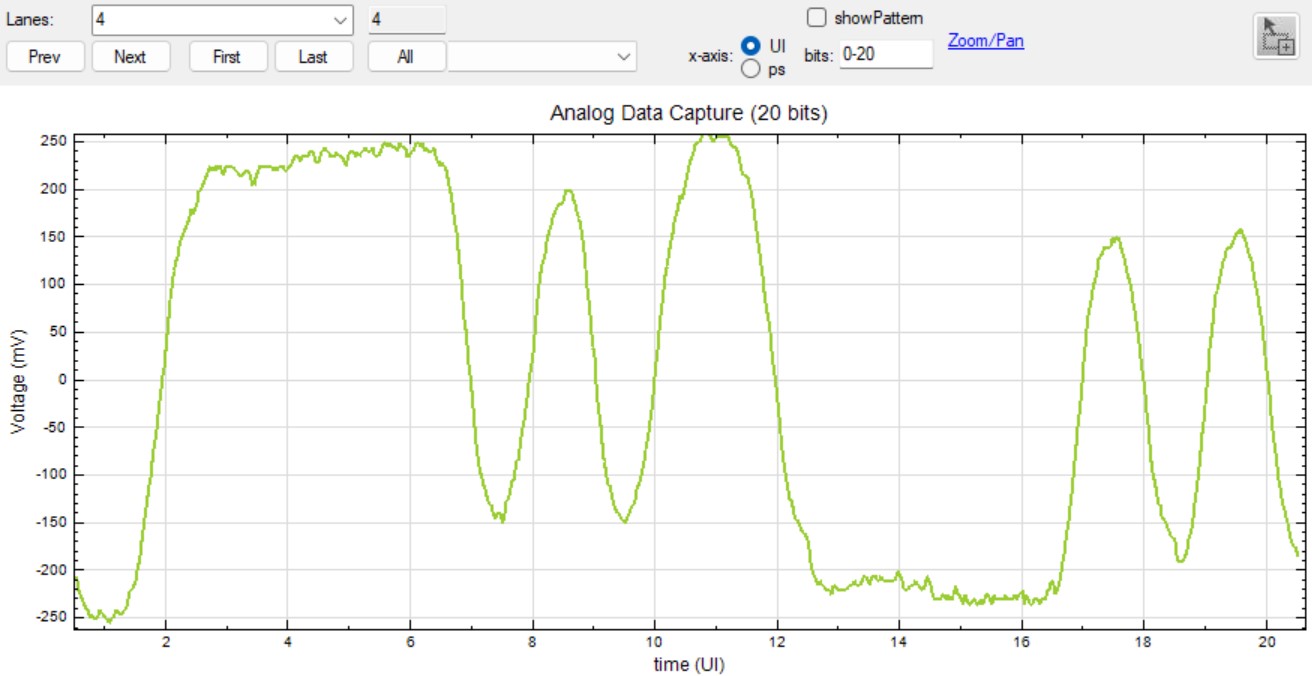Click the gray lane number box showing 4
Image resolution: width=1312 pixels, height=676 pixels.
pos(406,20)
